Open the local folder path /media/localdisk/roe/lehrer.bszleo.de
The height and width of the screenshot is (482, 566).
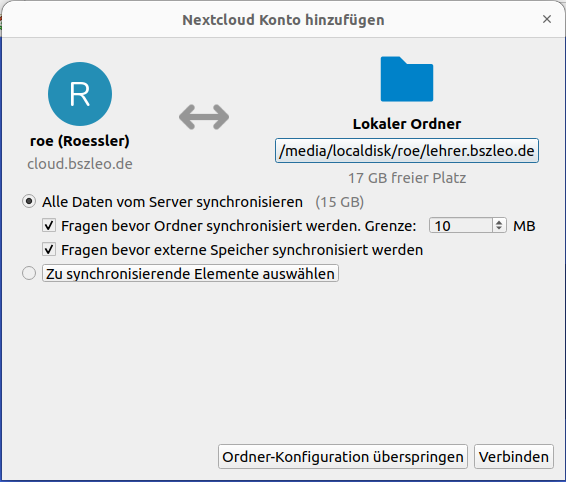(x=407, y=151)
